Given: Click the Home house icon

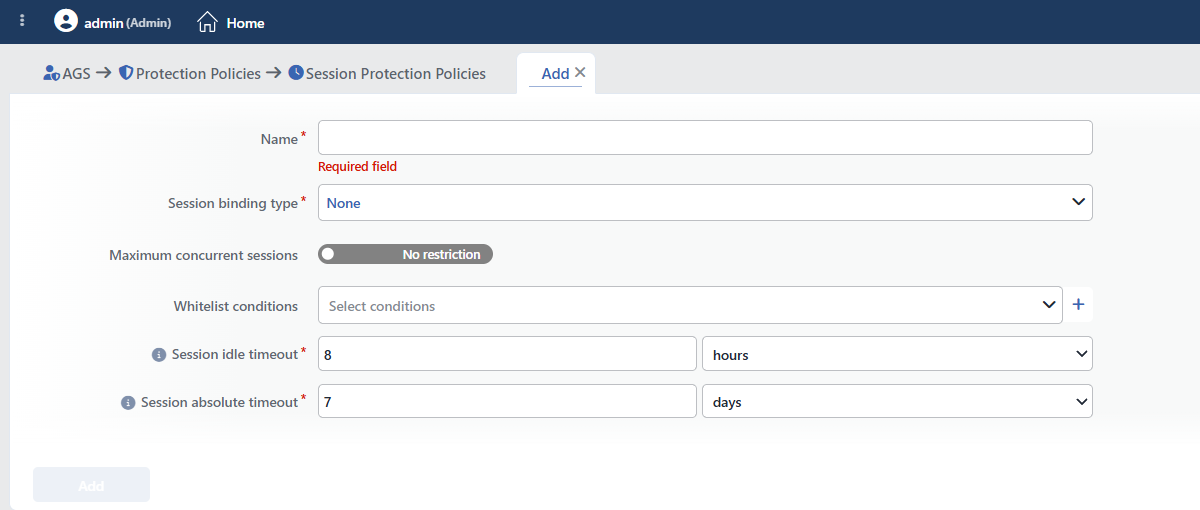Looking at the screenshot, I should [x=207, y=21].
